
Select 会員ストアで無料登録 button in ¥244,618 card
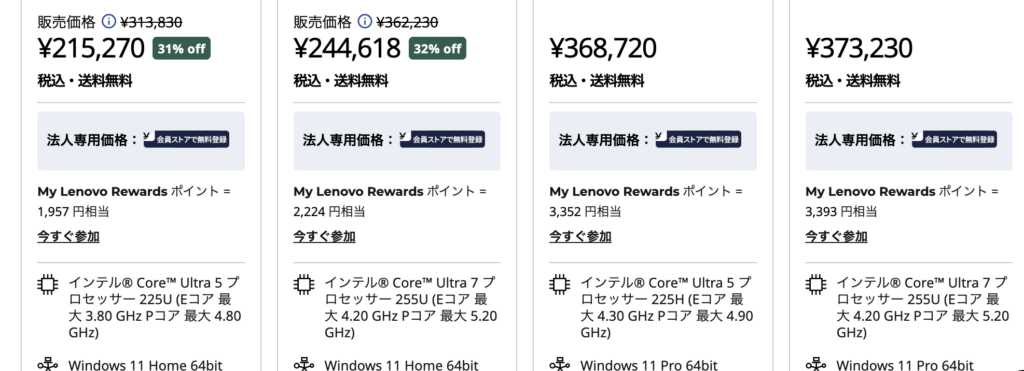[442, 139]
